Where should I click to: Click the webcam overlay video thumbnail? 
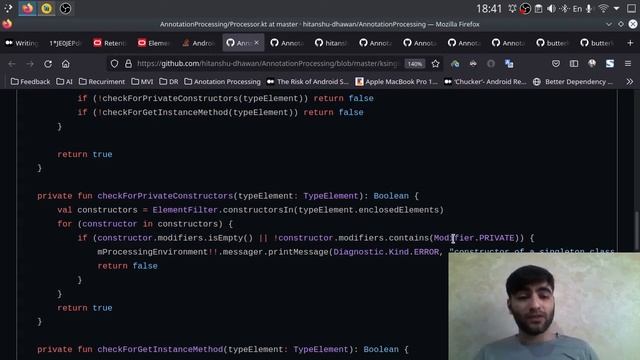point(544,306)
